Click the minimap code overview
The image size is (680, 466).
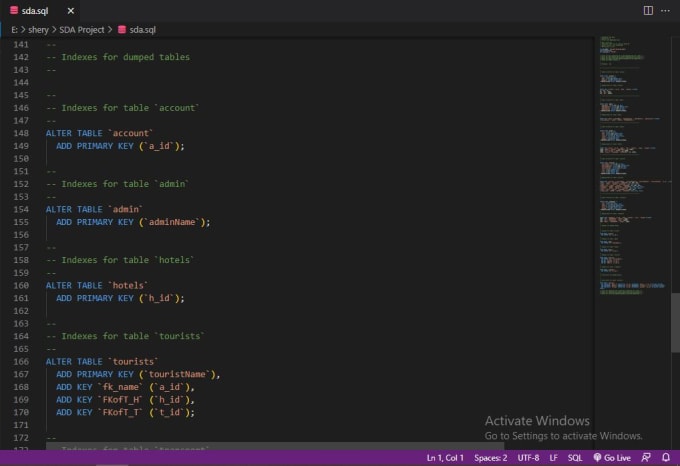pos(633,165)
